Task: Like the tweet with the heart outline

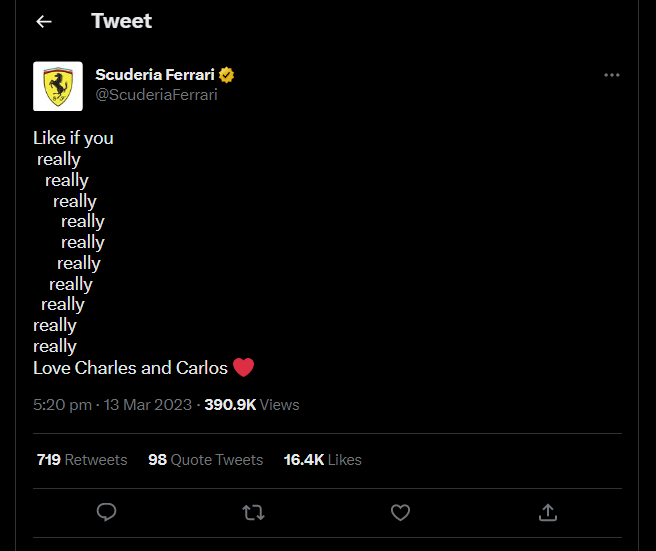Action: [400, 513]
